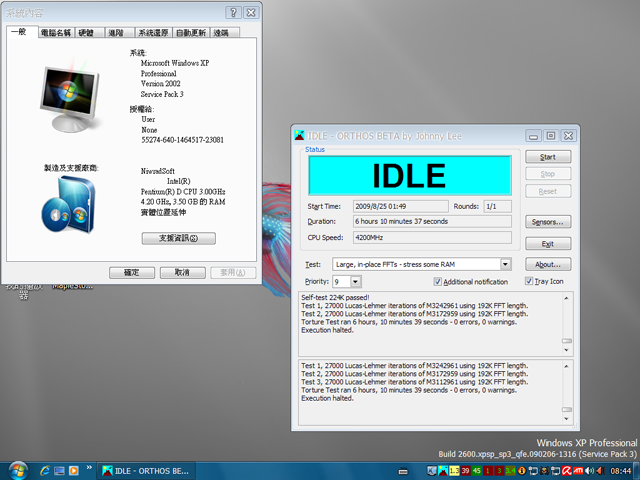Launch Internet Explorer from quick launch
The width and height of the screenshot is (640, 480).
click(44, 471)
